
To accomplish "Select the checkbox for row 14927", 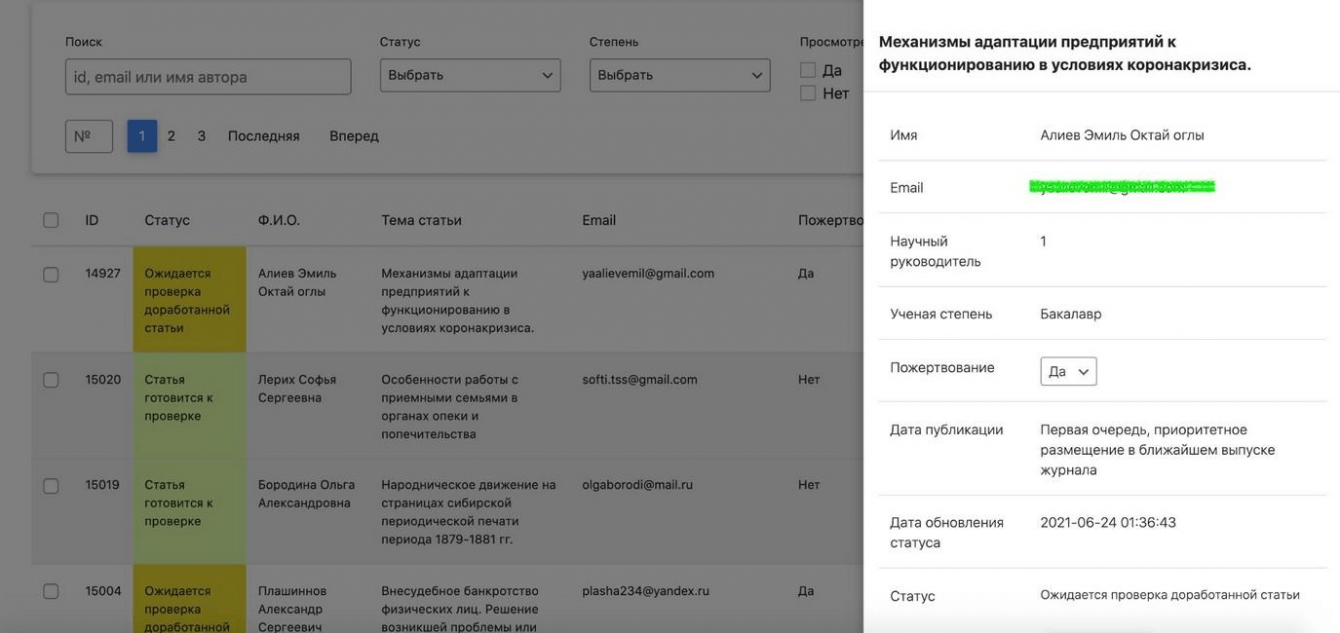I will pyautogui.click(x=51, y=274).
